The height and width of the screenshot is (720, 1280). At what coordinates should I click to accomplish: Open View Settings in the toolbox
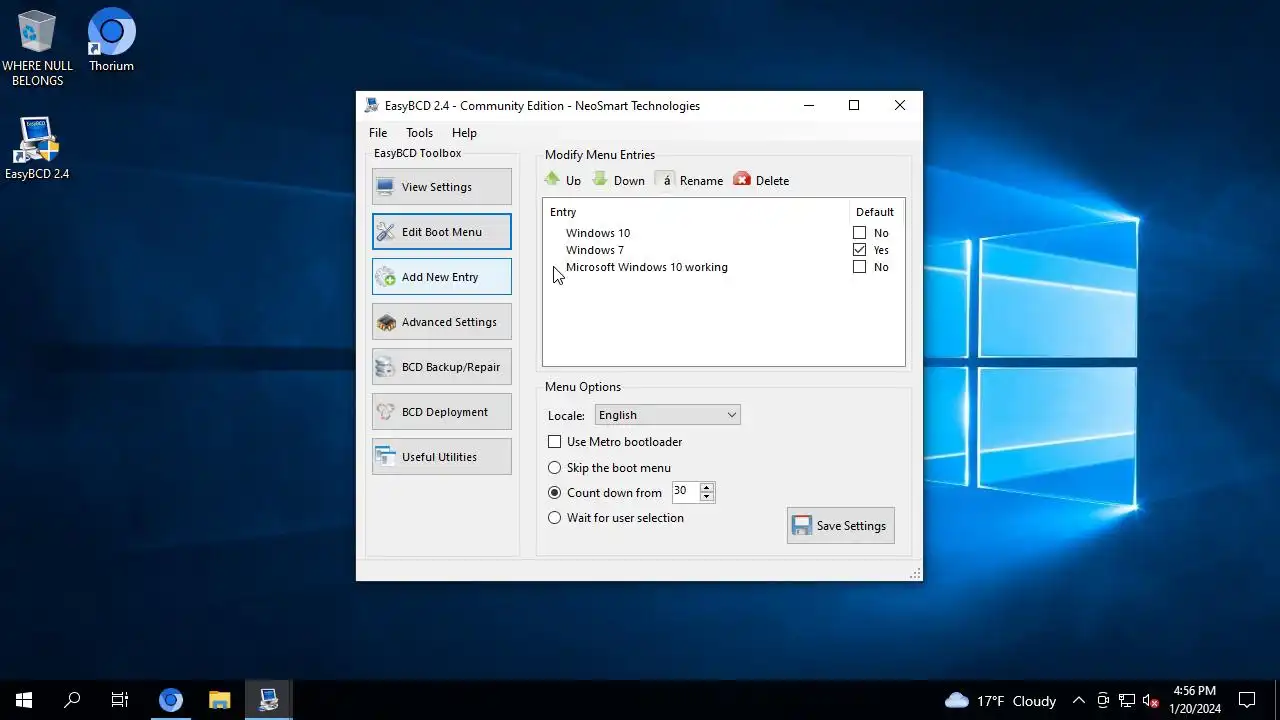click(441, 187)
